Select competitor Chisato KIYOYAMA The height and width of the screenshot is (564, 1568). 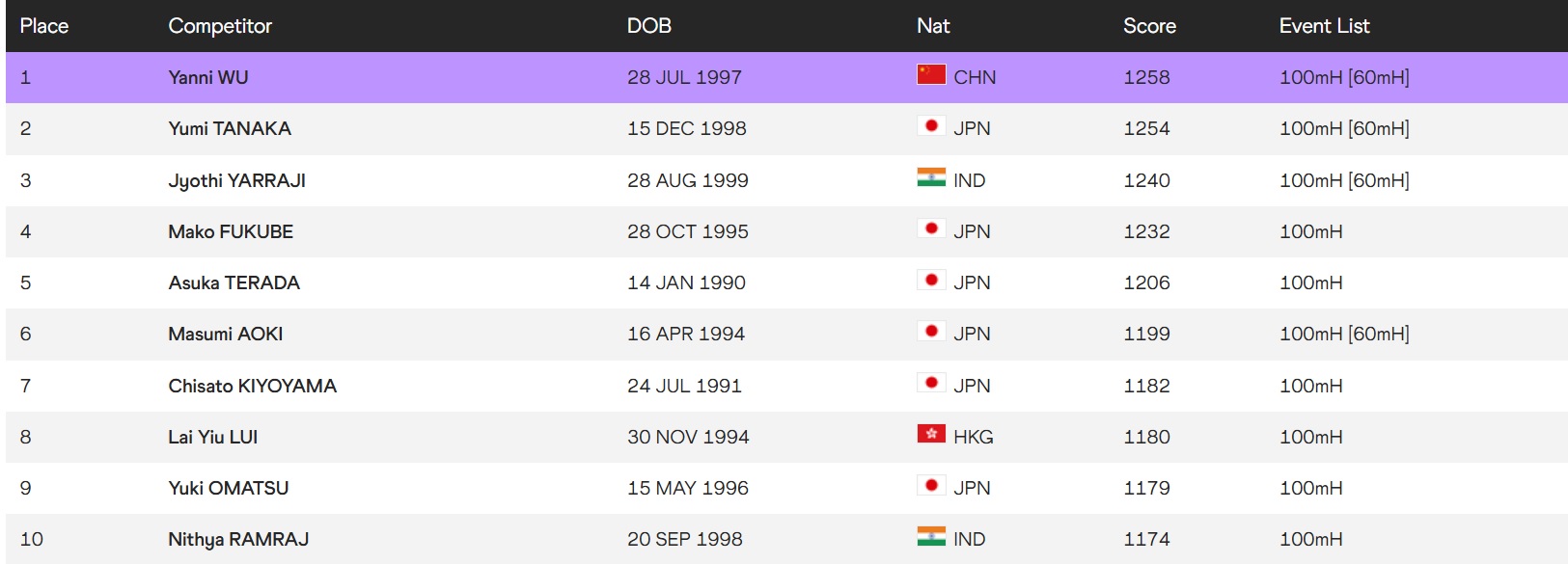tap(253, 387)
